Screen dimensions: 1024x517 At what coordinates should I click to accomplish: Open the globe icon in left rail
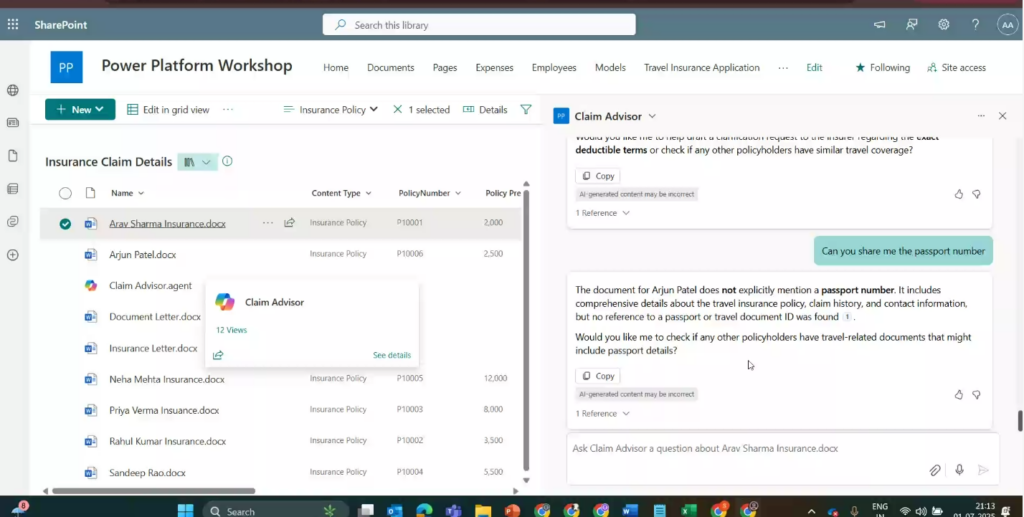tap(12, 90)
